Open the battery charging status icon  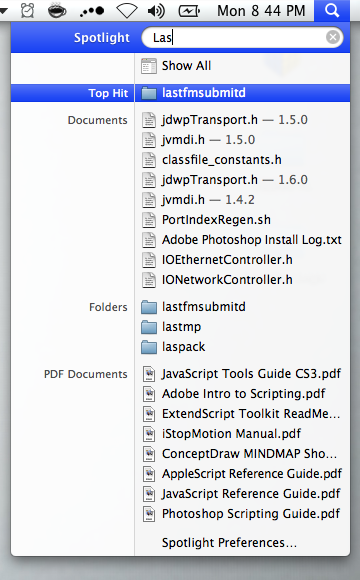point(189,11)
